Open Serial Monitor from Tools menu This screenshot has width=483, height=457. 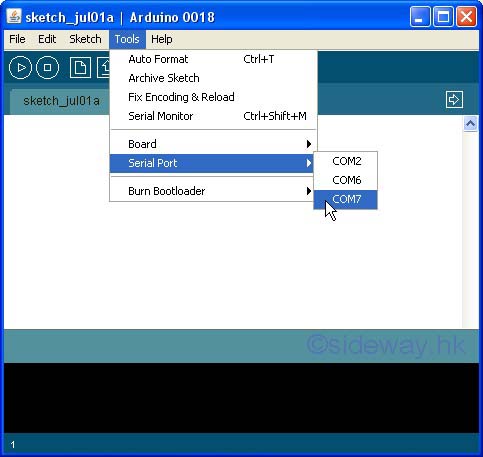213,116
